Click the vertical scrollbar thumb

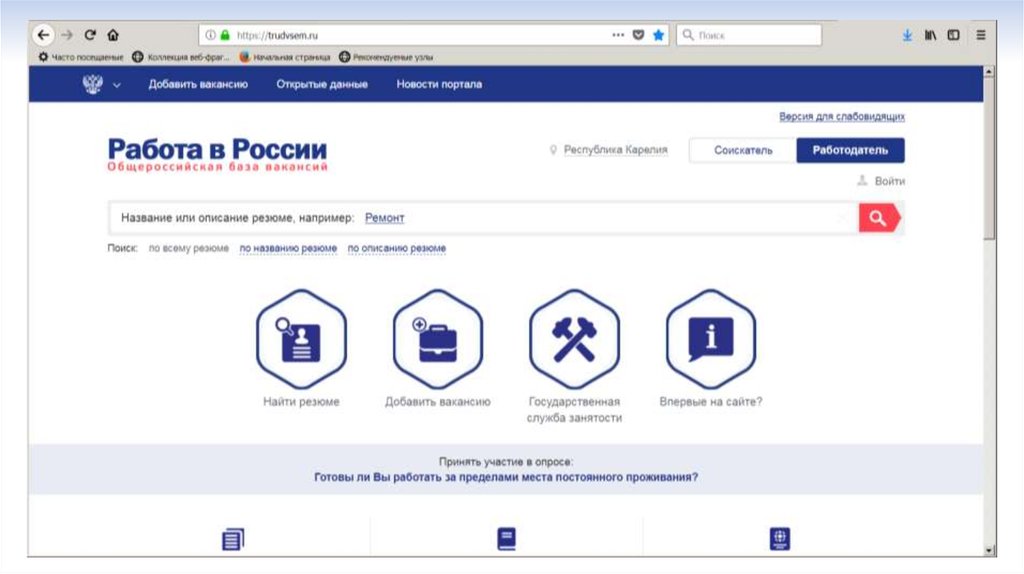(989, 159)
